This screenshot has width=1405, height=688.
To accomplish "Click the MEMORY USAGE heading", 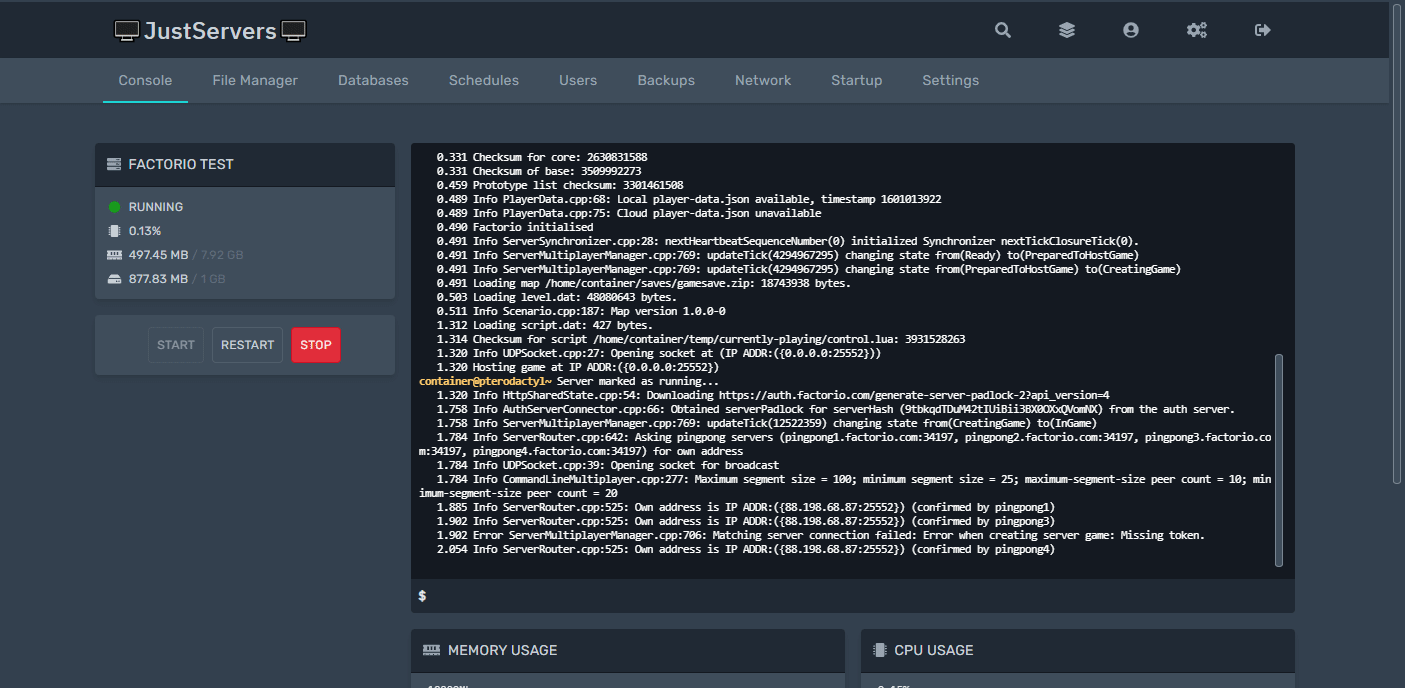I will [503, 650].
